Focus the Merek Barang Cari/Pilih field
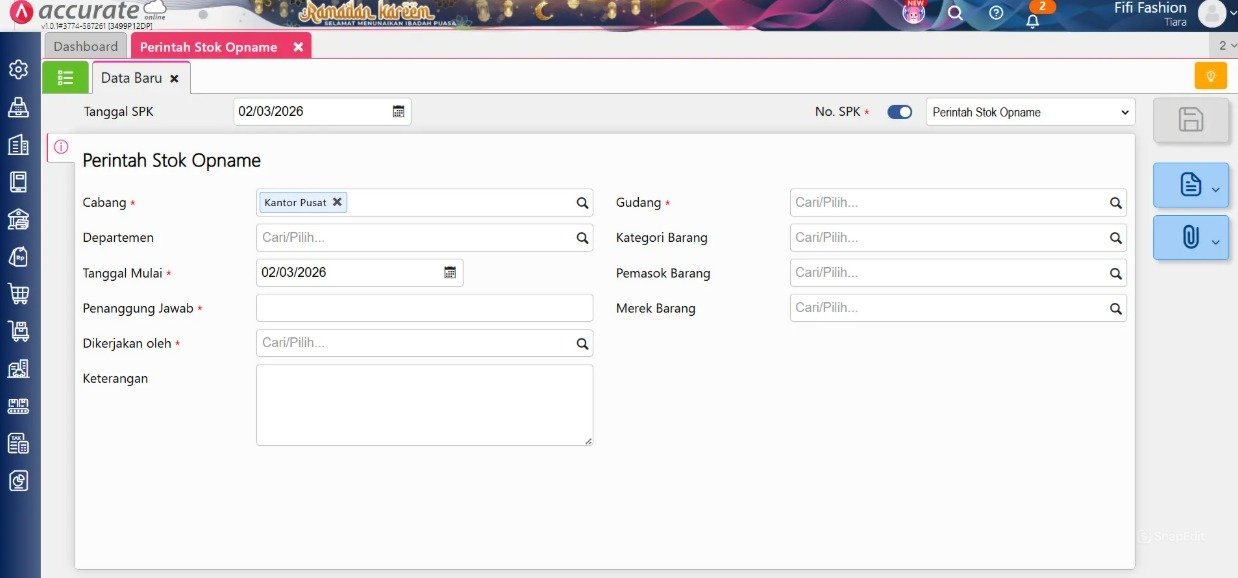1238x578 pixels. tap(958, 308)
